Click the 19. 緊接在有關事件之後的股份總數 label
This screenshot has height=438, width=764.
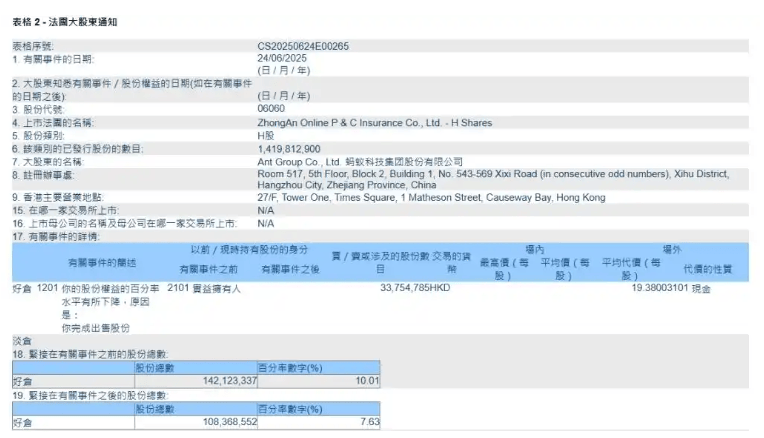[90, 396]
